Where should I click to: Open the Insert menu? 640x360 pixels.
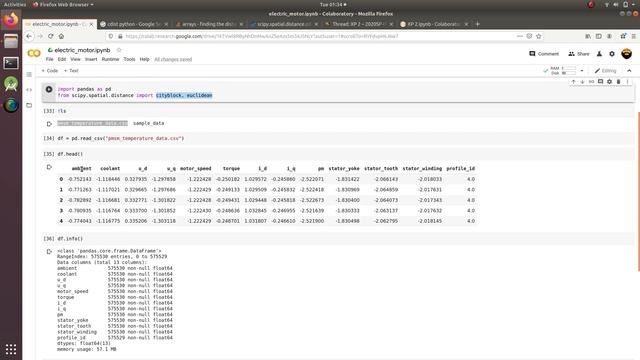point(91,59)
